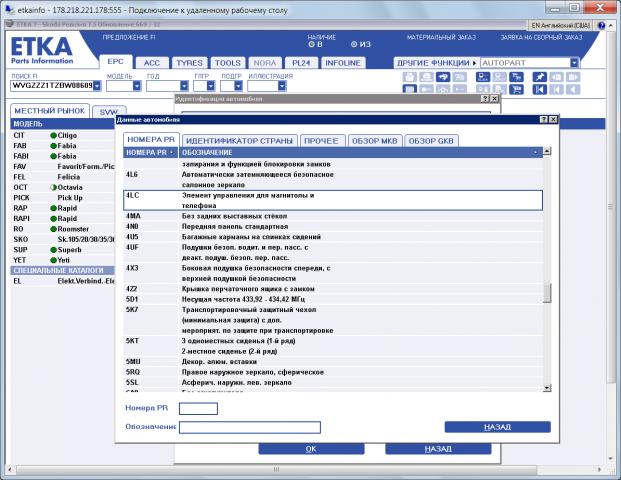Click the EN Английский (США) language indicator

pyautogui.click(x=560, y=25)
